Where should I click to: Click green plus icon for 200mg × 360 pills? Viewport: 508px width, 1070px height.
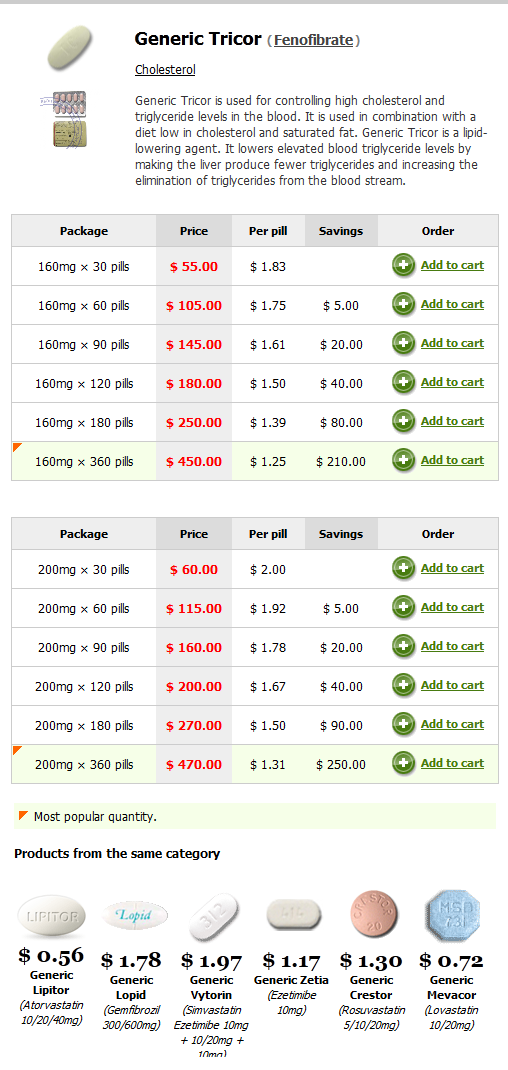click(404, 764)
